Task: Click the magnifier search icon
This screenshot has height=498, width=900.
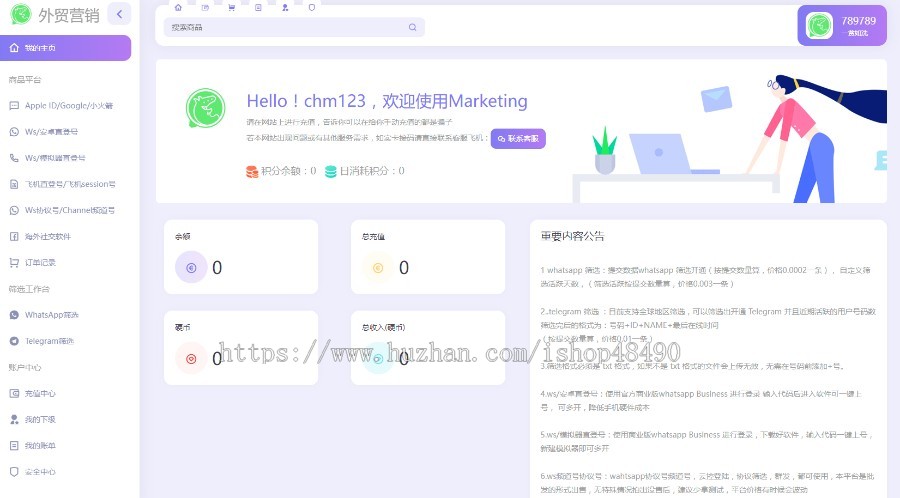Action: (412, 27)
